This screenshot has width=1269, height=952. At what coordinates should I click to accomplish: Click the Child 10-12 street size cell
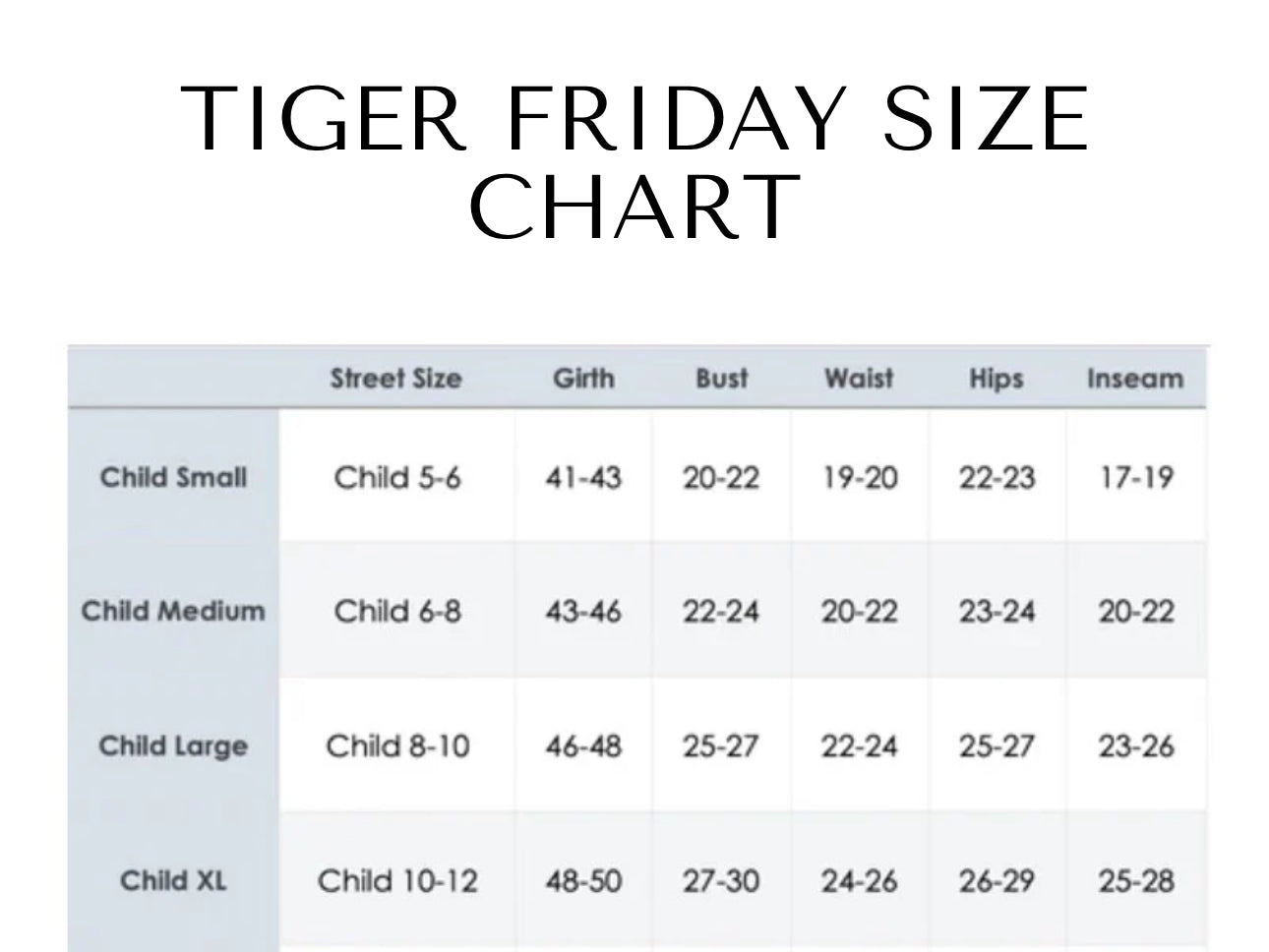(x=397, y=880)
